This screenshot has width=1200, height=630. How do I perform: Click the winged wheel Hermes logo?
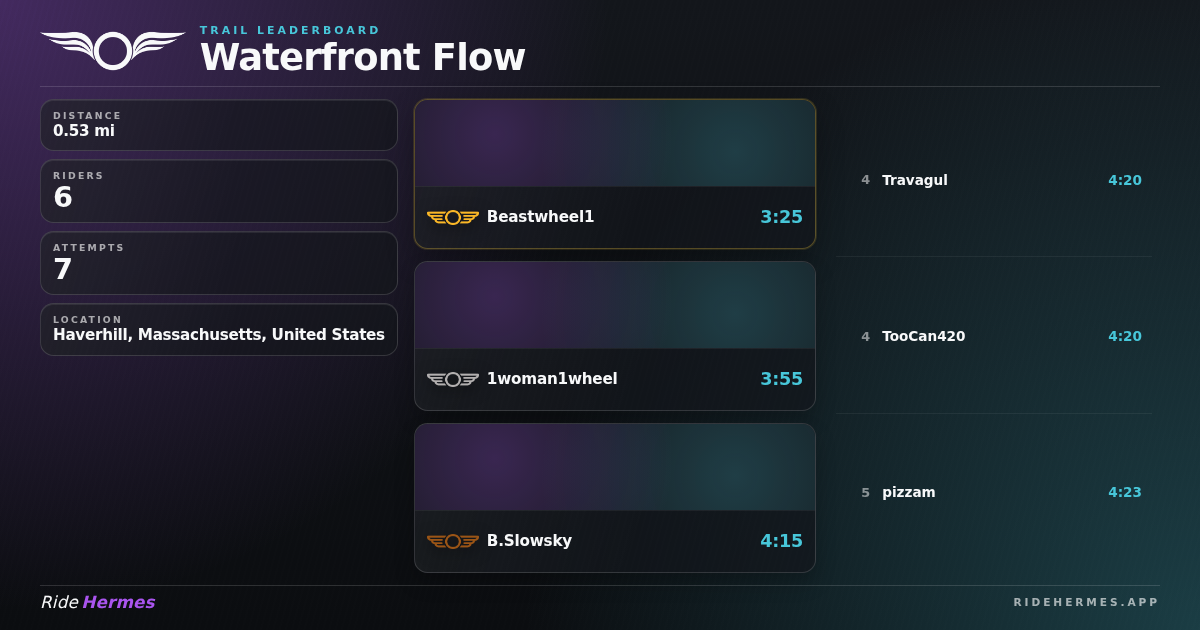(x=113, y=50)
